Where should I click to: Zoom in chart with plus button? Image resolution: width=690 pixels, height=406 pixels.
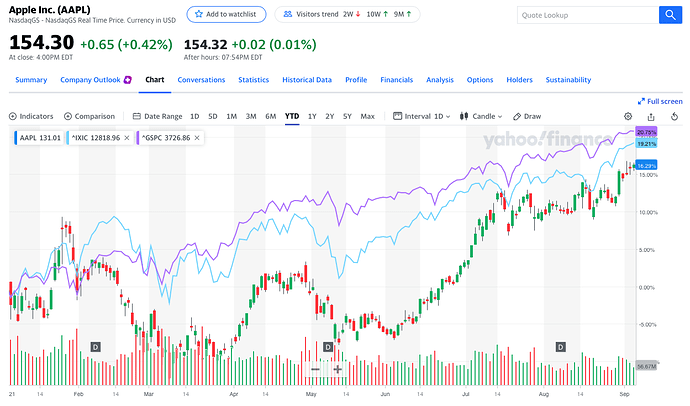coord(337,369)
